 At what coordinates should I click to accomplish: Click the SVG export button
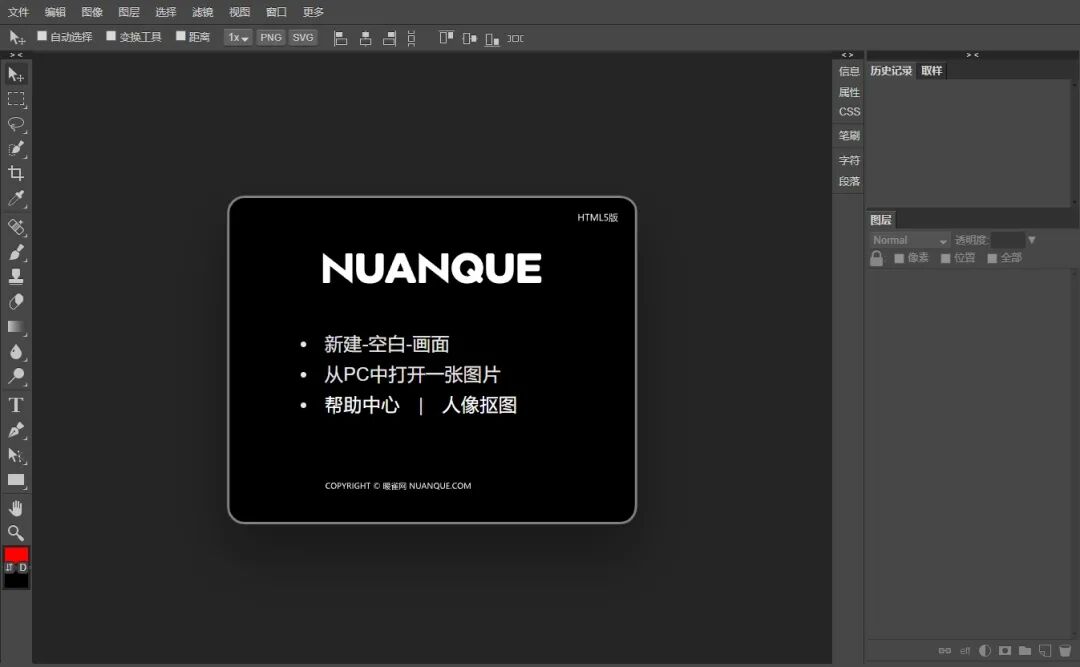(303, 37)
